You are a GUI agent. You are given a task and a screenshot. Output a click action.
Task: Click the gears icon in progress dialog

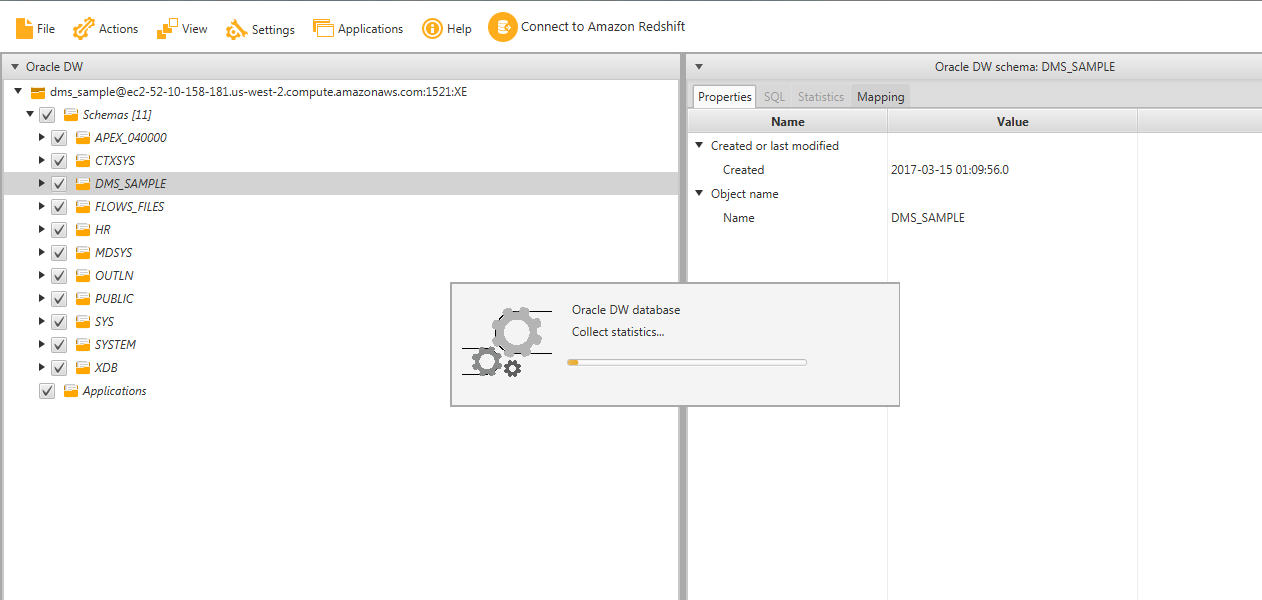[507, 343]
